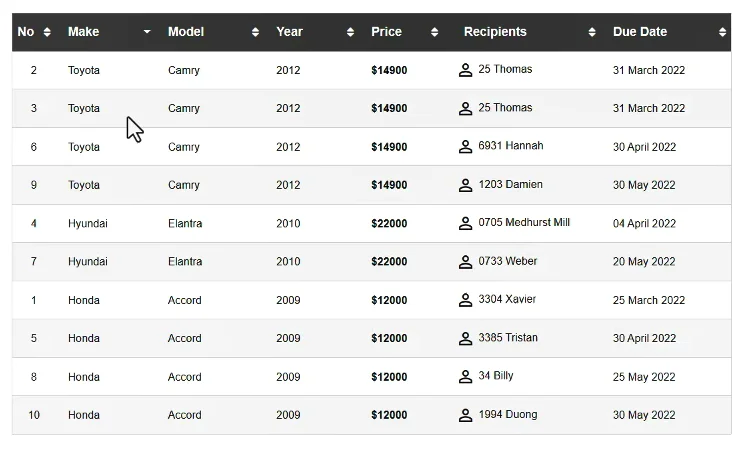Viewport: 747px width, 451px height.
Task: Click the user icon beside 34 Billy
Action: coord(465,377)
